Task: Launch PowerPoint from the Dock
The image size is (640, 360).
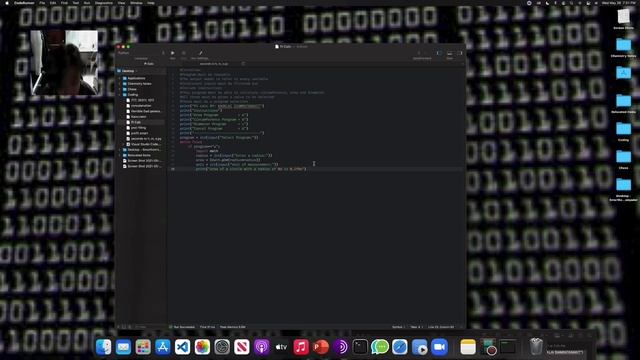Action: click(x=321, y=347)
